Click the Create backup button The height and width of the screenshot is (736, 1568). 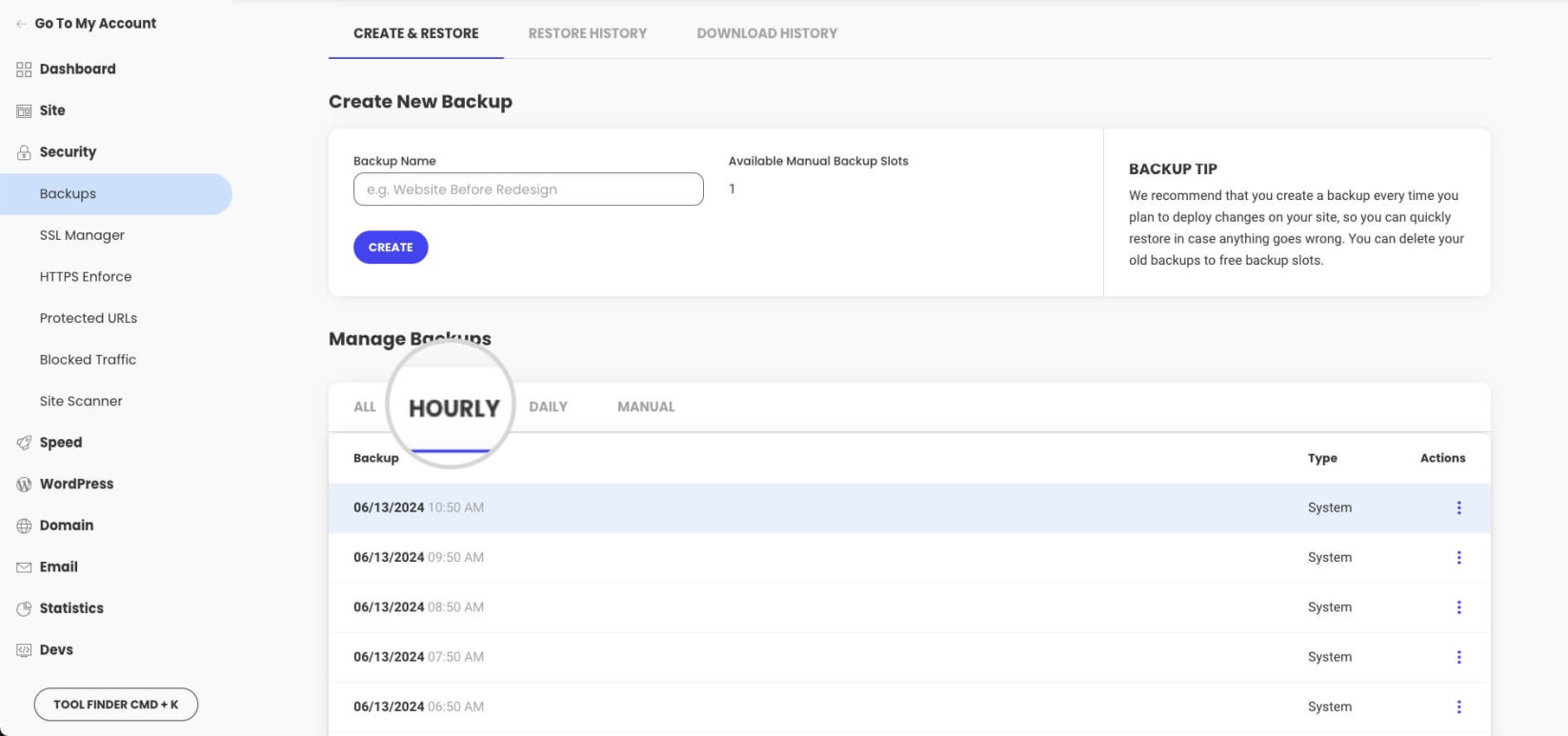point(391,248)
